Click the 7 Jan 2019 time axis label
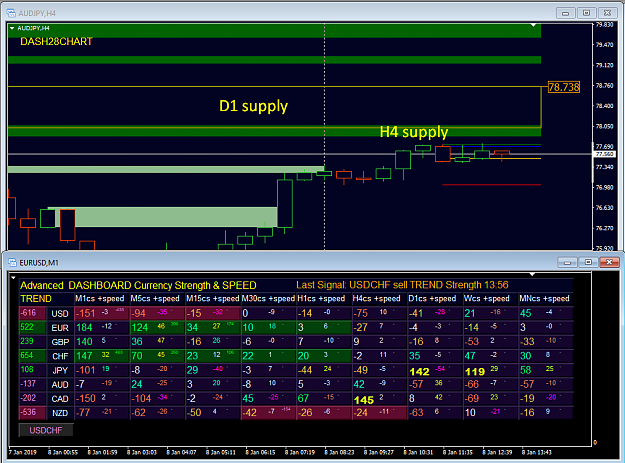Screen dimensions: 625x463 pyautogui.click(x=23, y=452)
